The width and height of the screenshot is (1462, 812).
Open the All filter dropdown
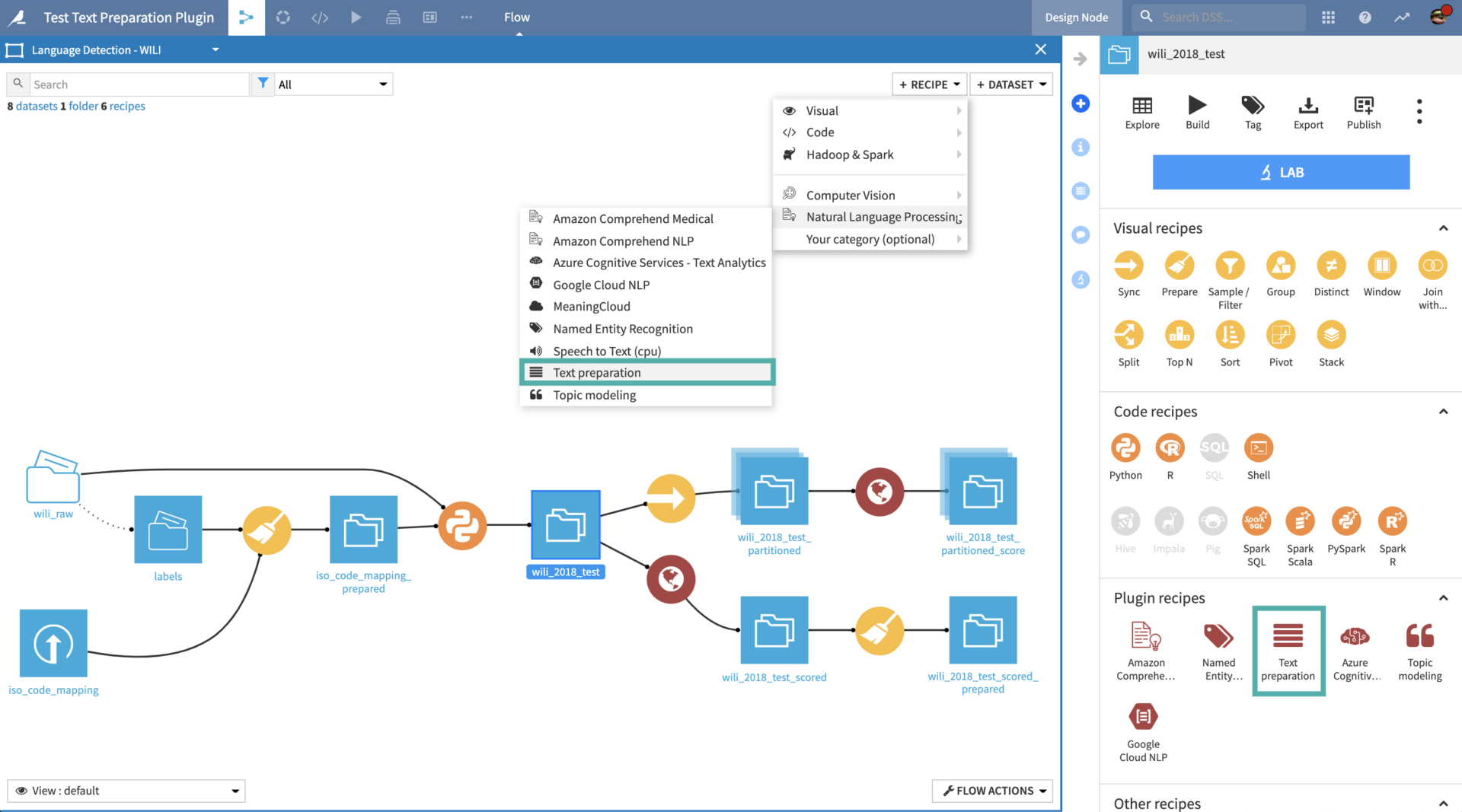tap(333, 84)
